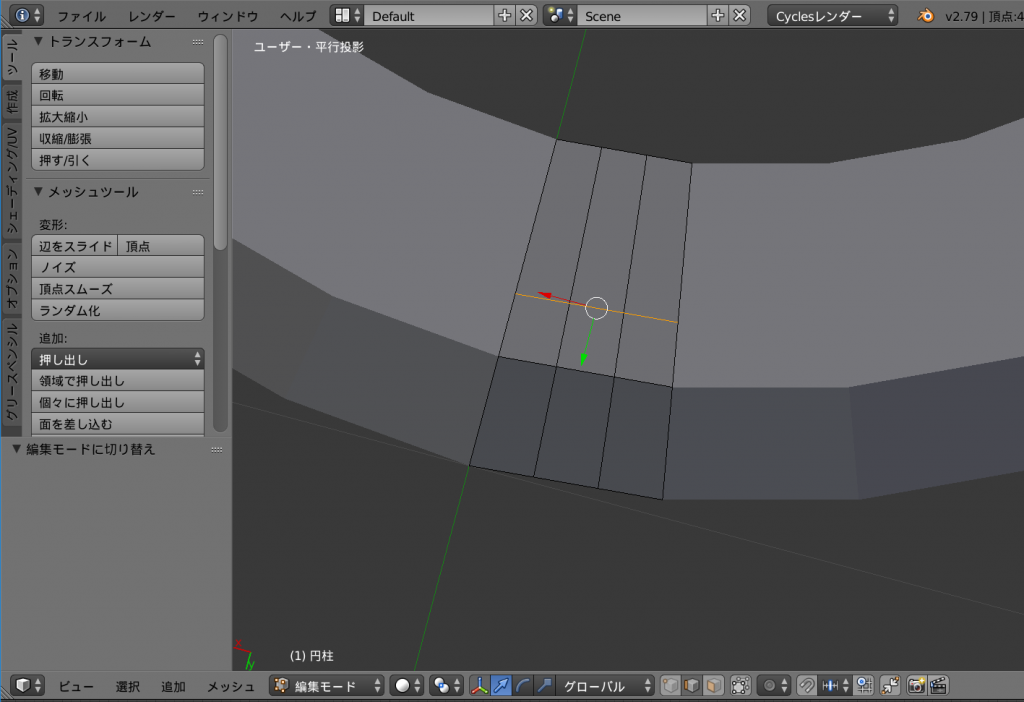This screenshot has height=702, width=1024.
Task: Click the 面を差し込む button
Action: tap(118, 424)
